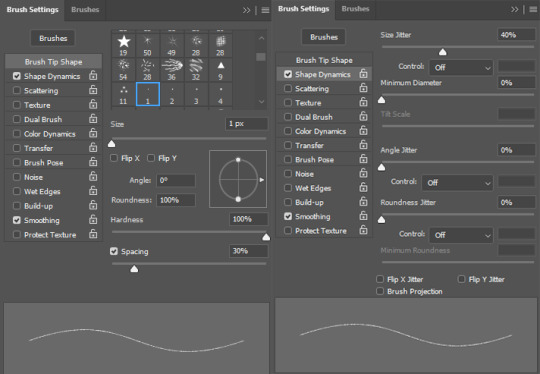The width and height of the screenshot is (540, 374).
Task: Open Size Jitter Control dropdown
Action: pos(461,67)
